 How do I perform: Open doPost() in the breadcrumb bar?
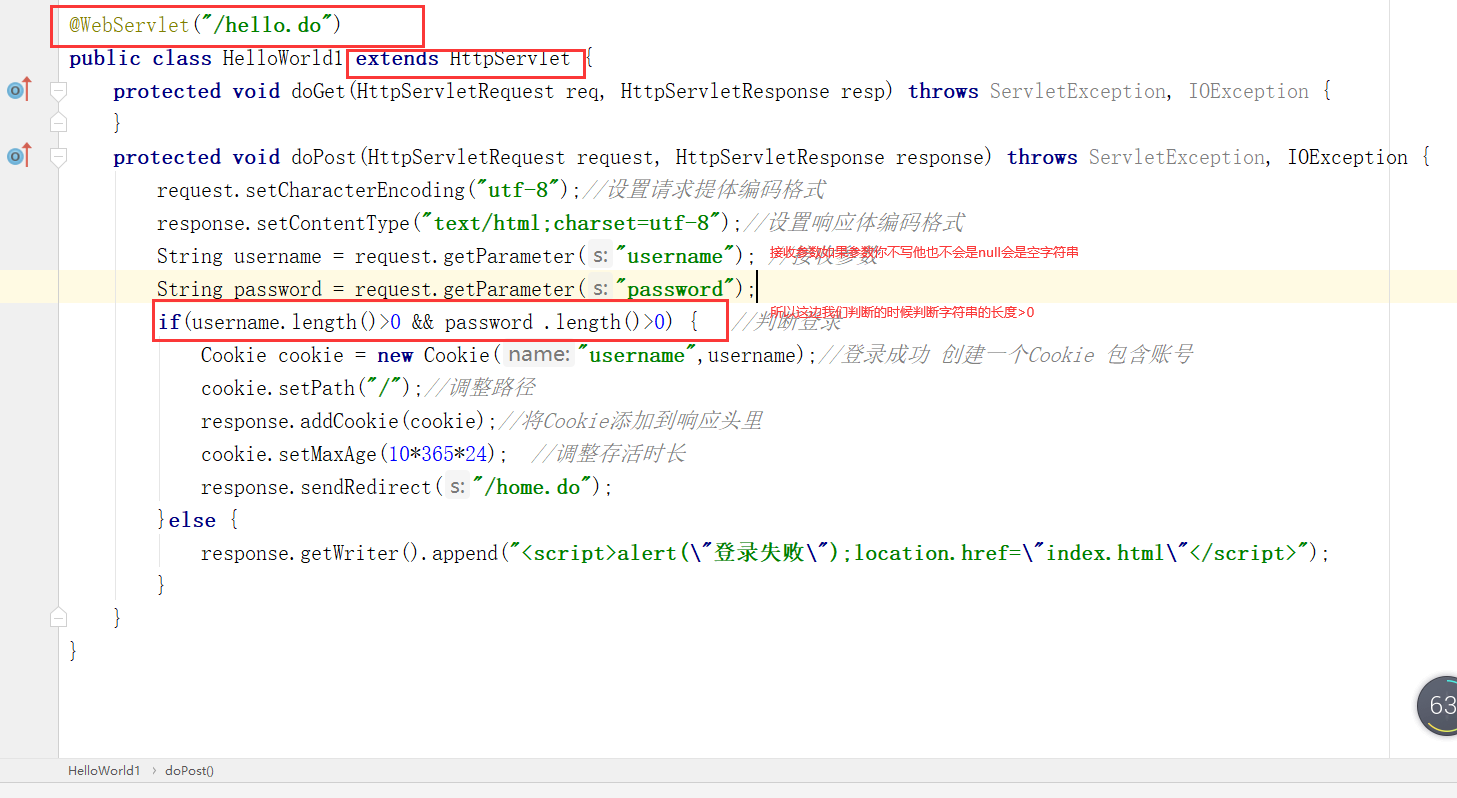187,770
